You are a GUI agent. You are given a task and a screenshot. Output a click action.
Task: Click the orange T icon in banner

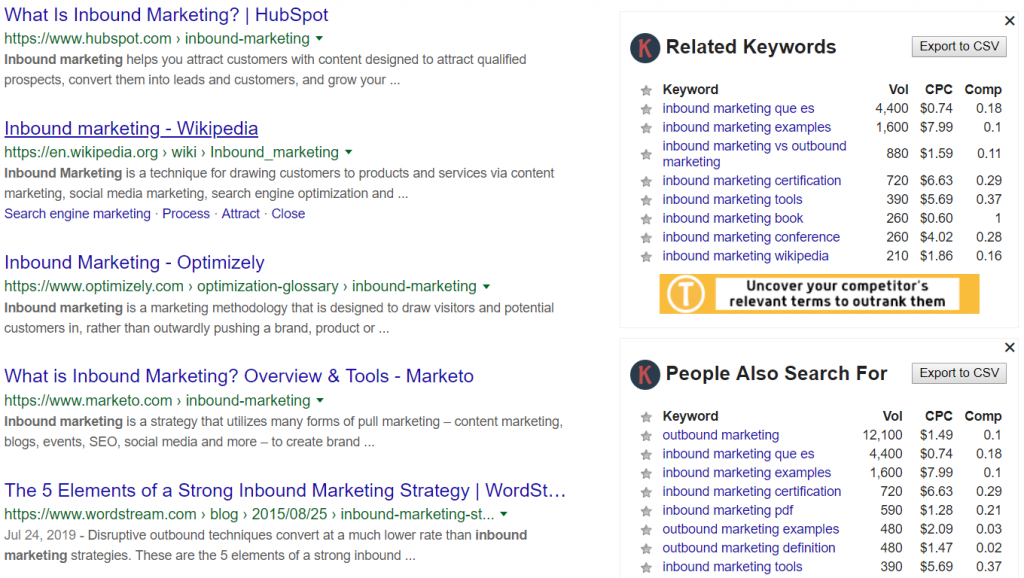coord(685,294)
